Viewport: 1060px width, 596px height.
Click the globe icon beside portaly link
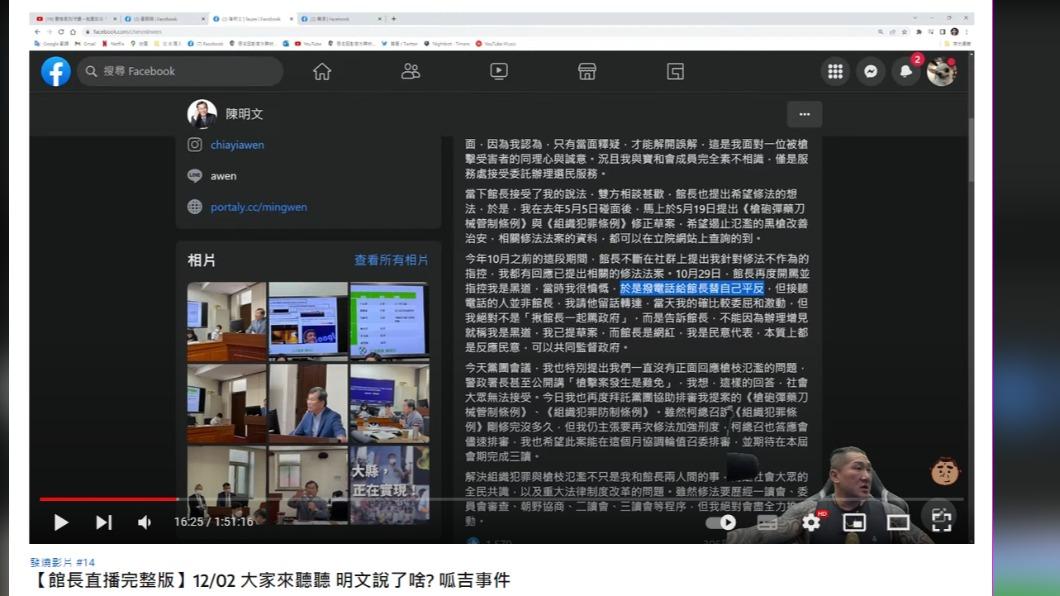(195, 207)
